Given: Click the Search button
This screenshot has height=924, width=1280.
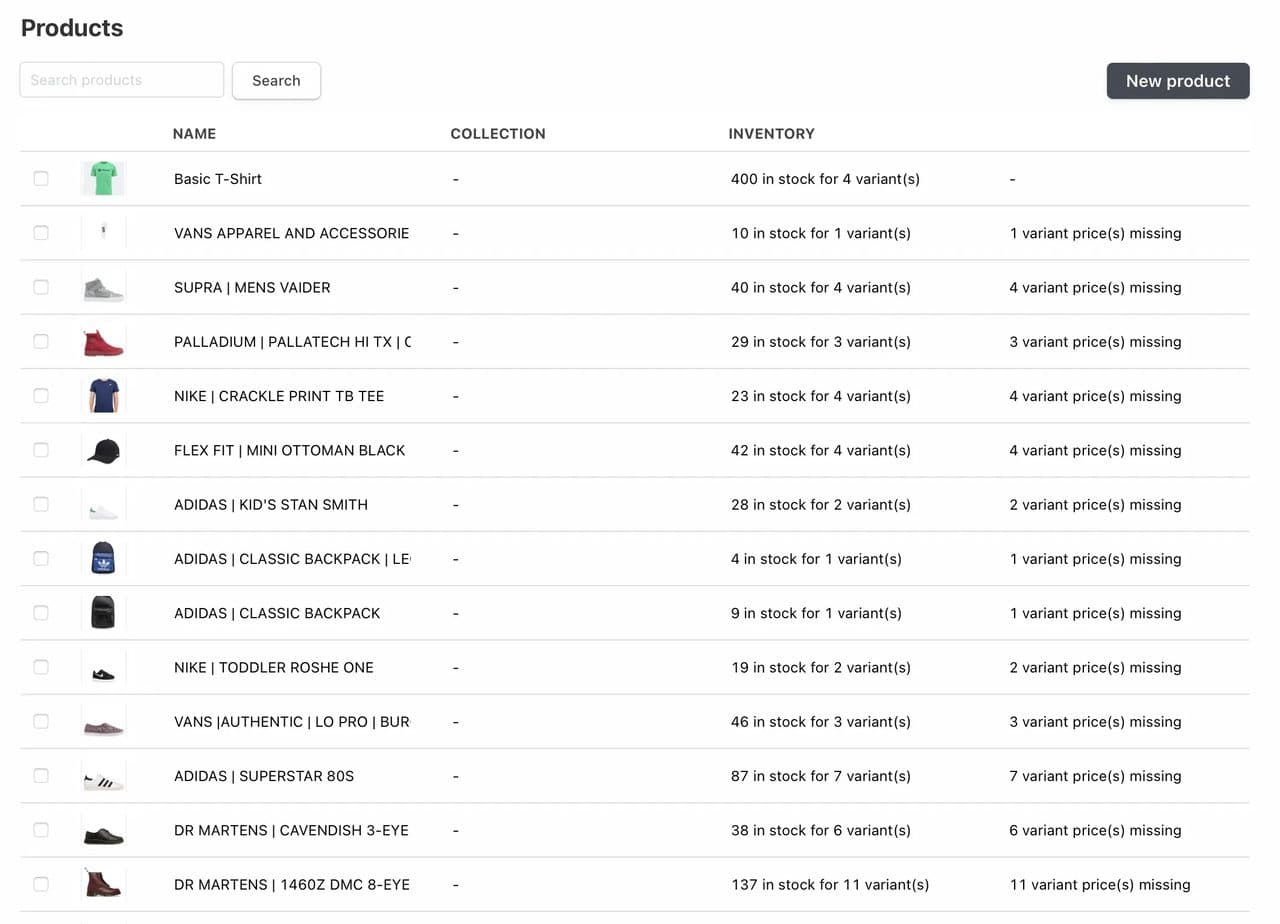Looking at the screenshot, I should coord(276,81).
